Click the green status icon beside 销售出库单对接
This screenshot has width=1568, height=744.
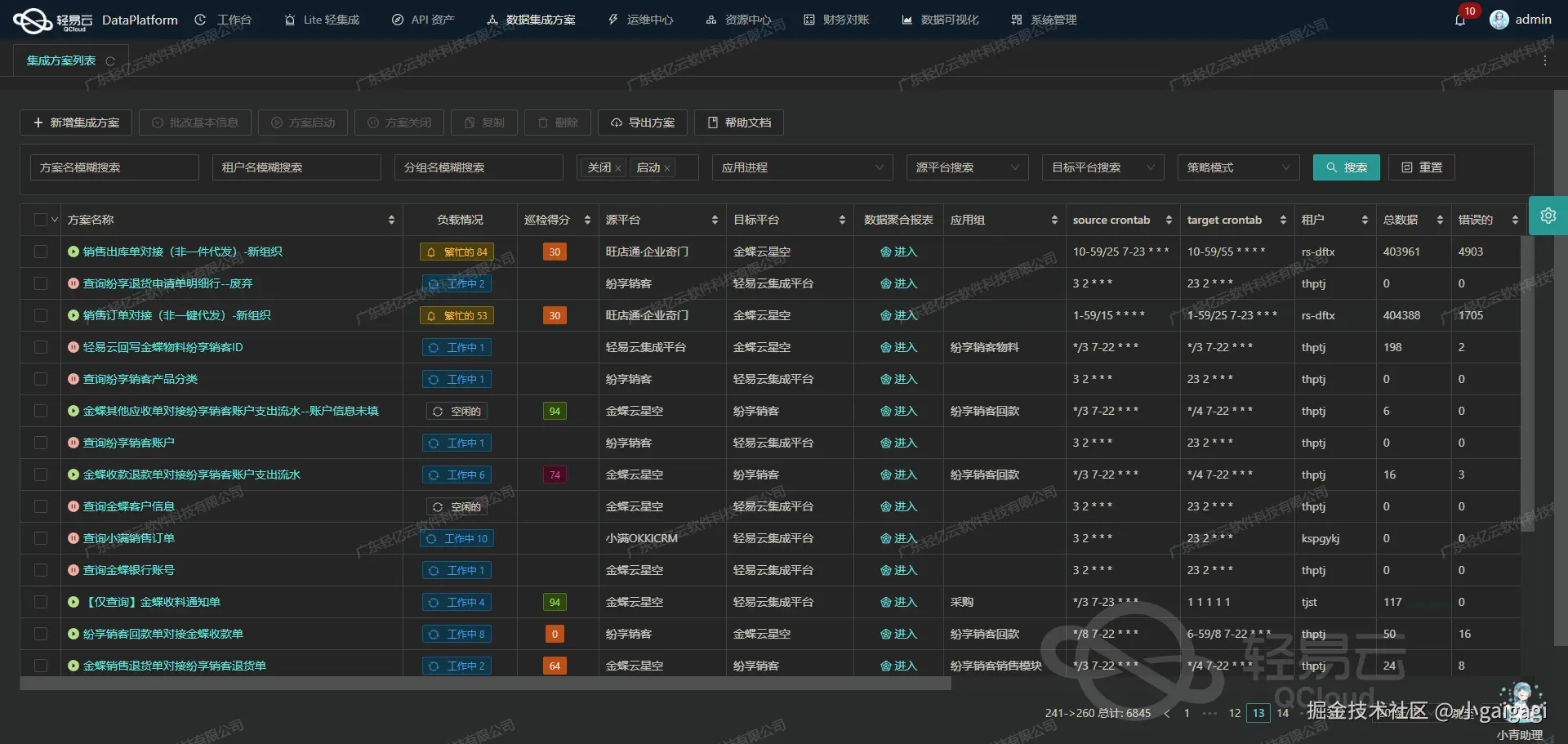click(72, 252)
